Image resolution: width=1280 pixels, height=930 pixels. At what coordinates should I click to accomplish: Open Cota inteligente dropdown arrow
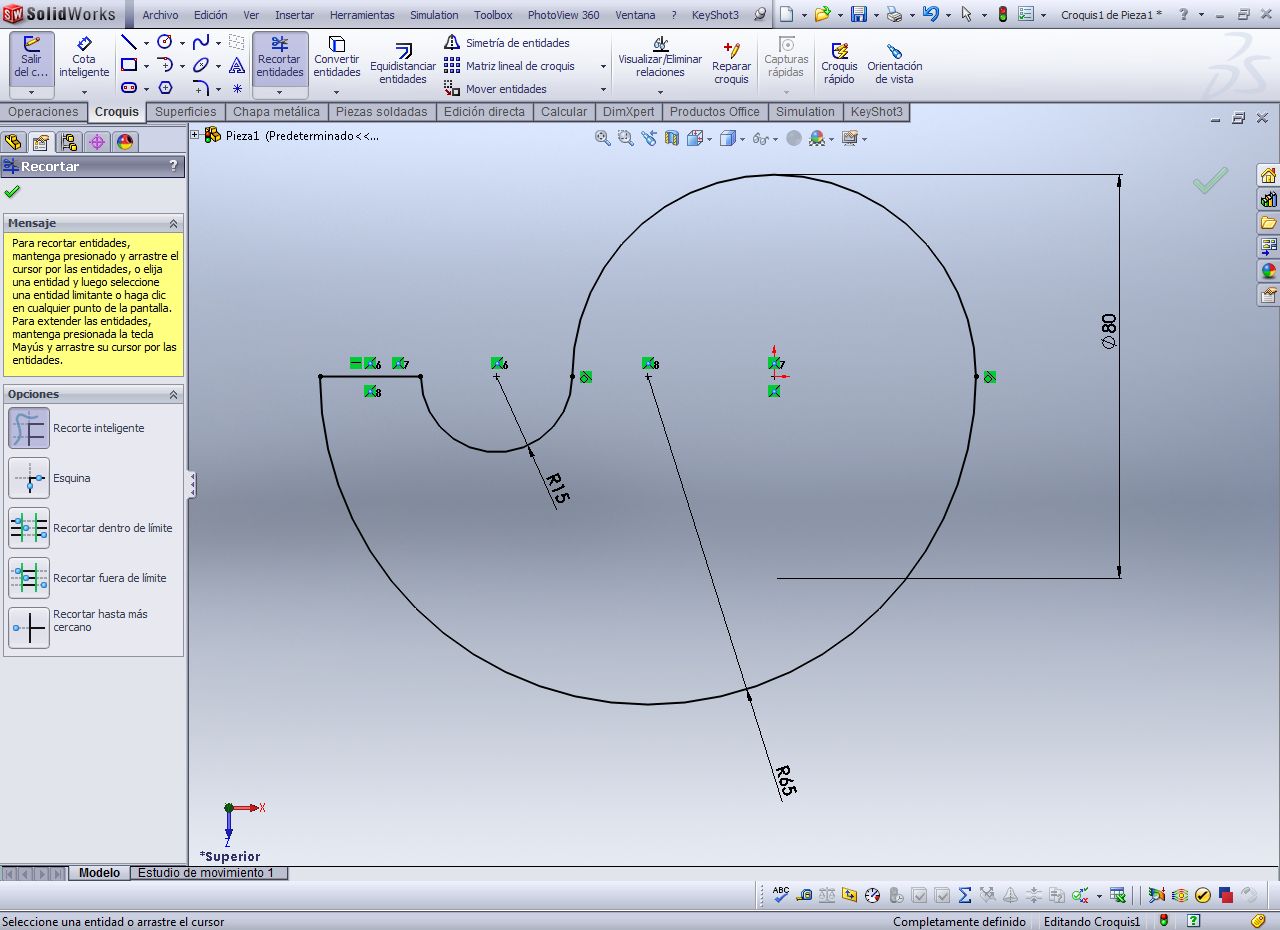click(84, 92)
